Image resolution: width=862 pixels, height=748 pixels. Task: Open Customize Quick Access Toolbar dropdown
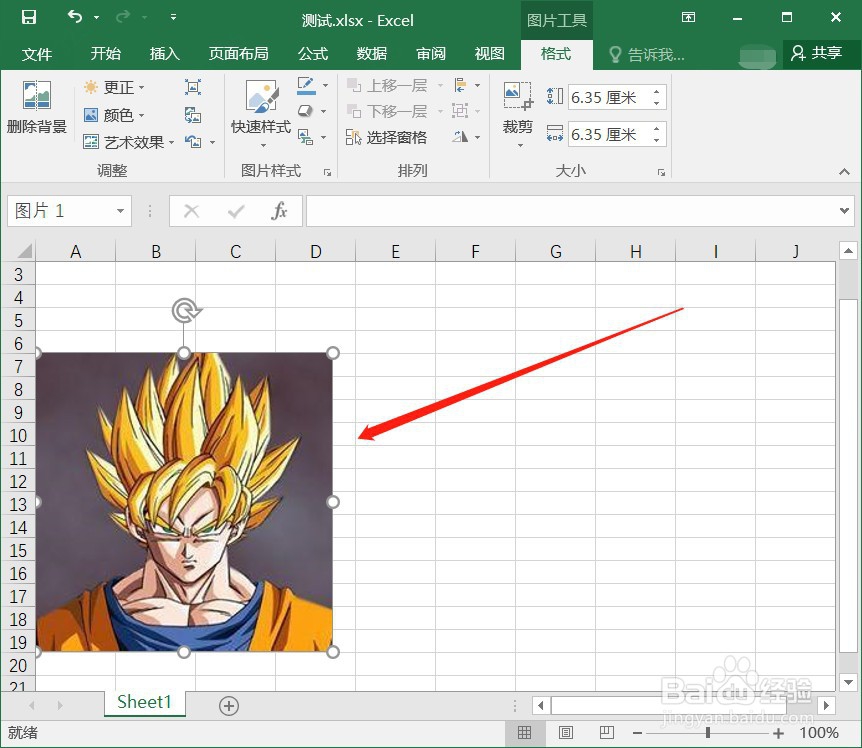[x=173, y=17]
